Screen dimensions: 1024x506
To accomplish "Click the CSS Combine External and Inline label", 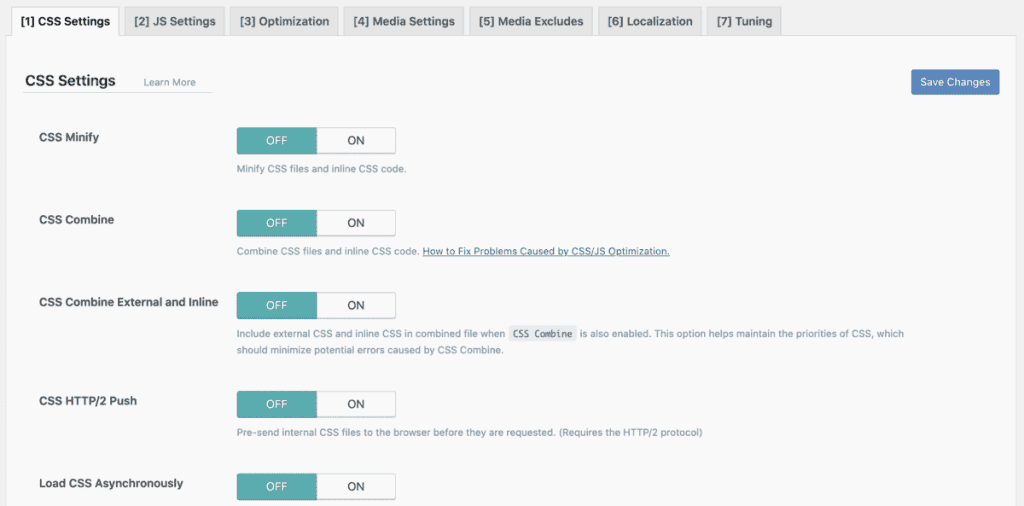I will pyautogui.click(x=129, y=302).
